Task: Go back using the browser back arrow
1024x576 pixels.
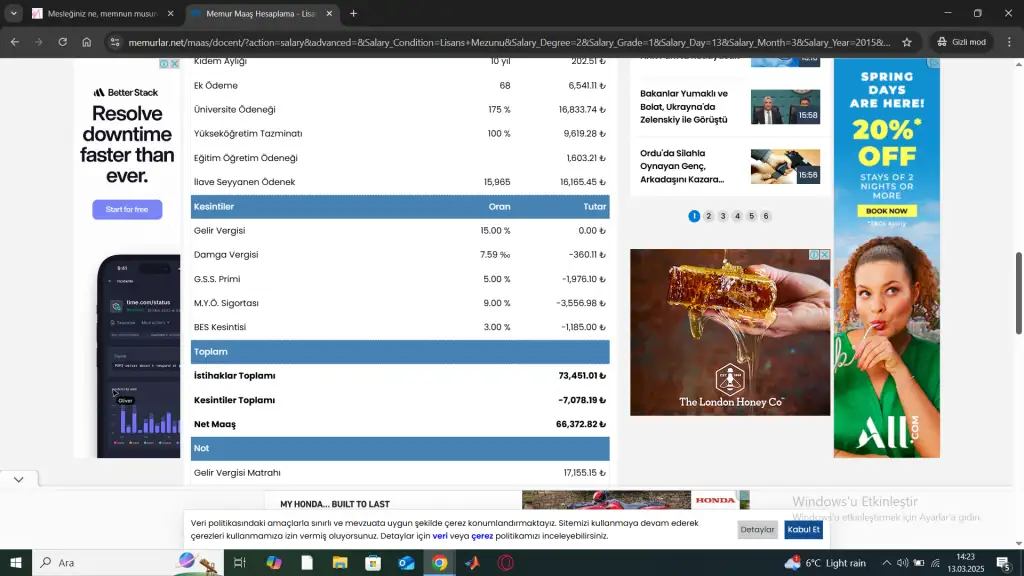Action: (14, 42)
